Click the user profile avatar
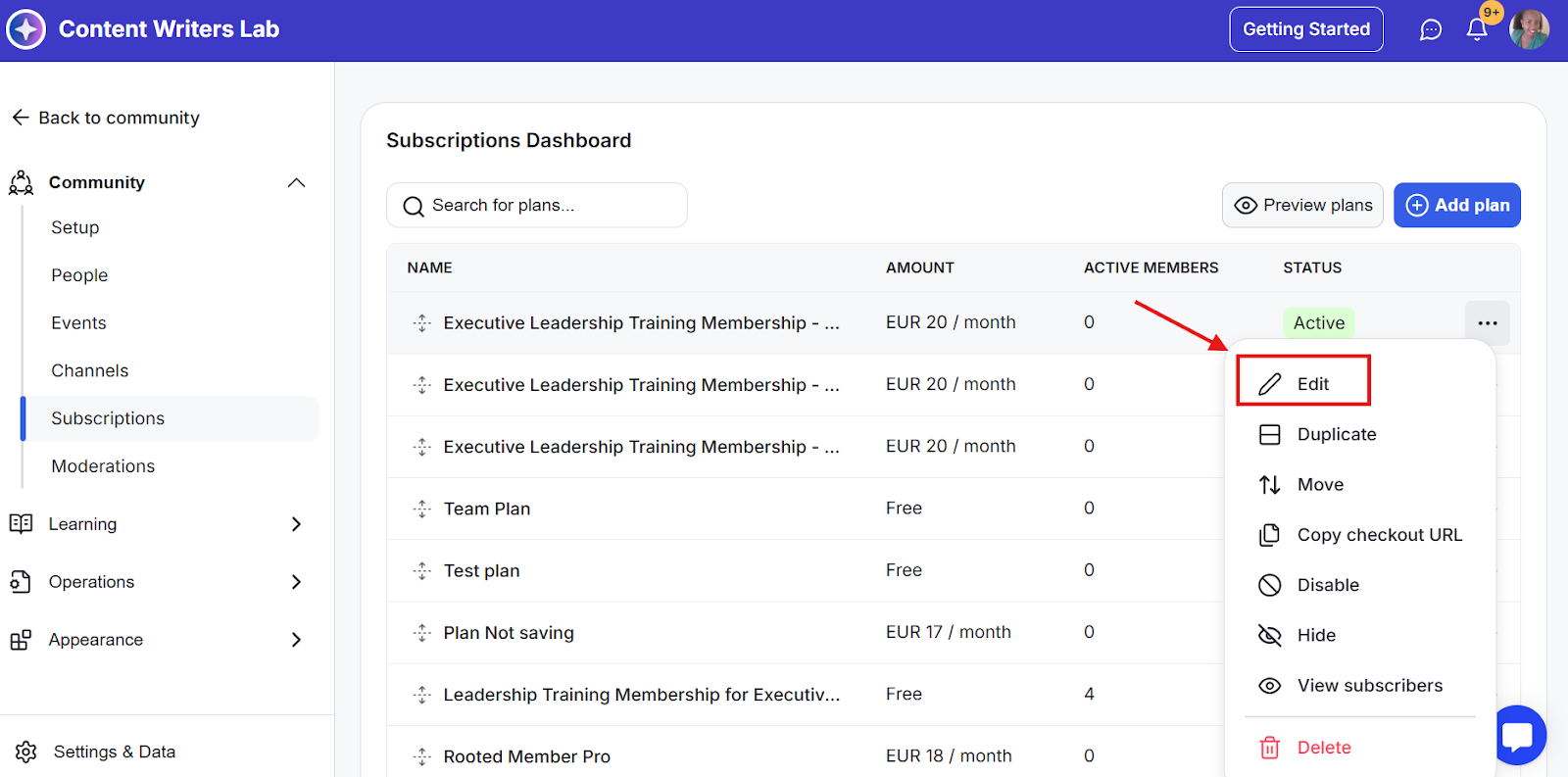Screen dimensions: 1568x777 coord(1529,29)
